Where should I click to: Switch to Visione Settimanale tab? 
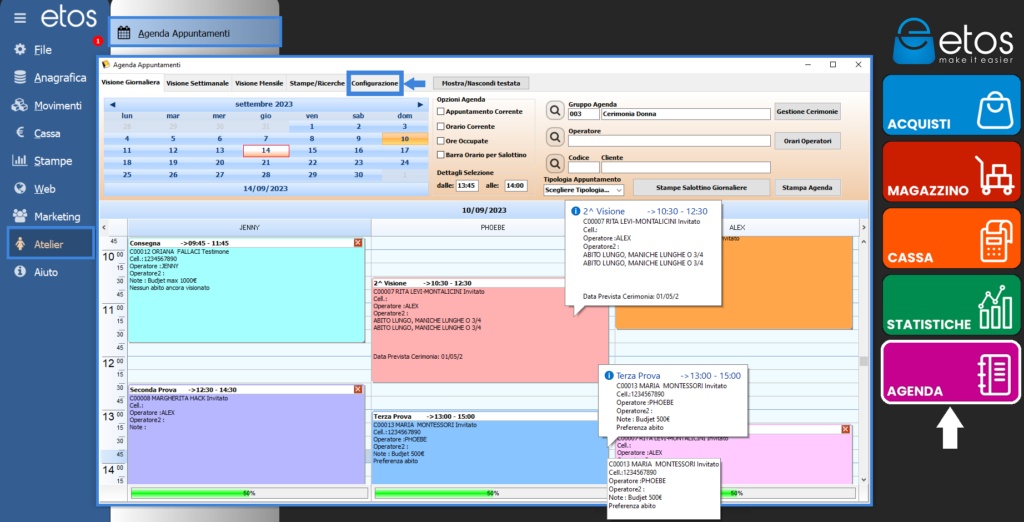click(197, 84)
